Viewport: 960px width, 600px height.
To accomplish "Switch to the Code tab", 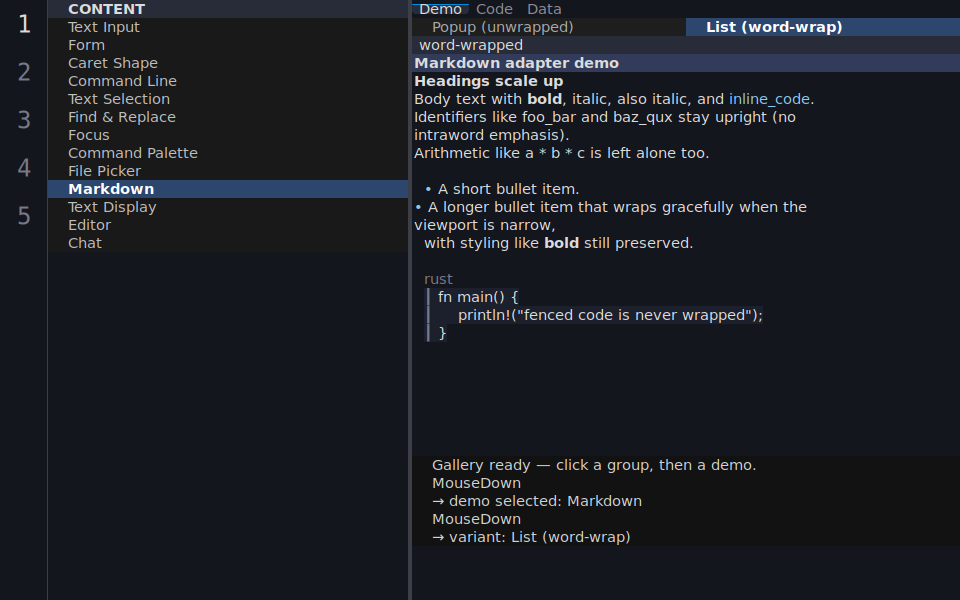I will point(494,9).
